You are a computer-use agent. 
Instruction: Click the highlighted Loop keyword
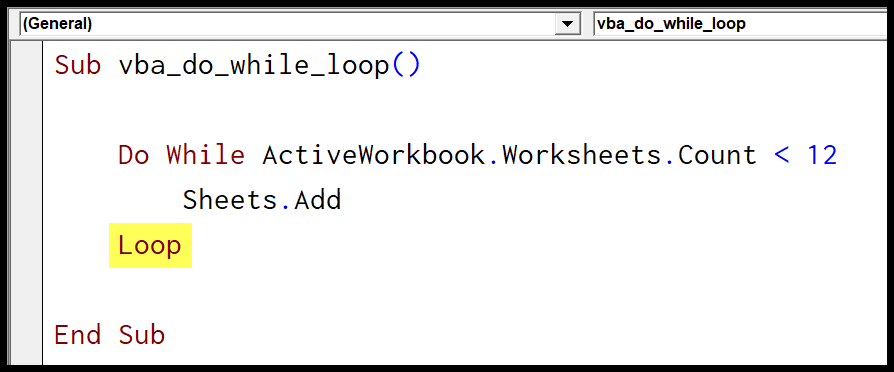click(150, 245)
